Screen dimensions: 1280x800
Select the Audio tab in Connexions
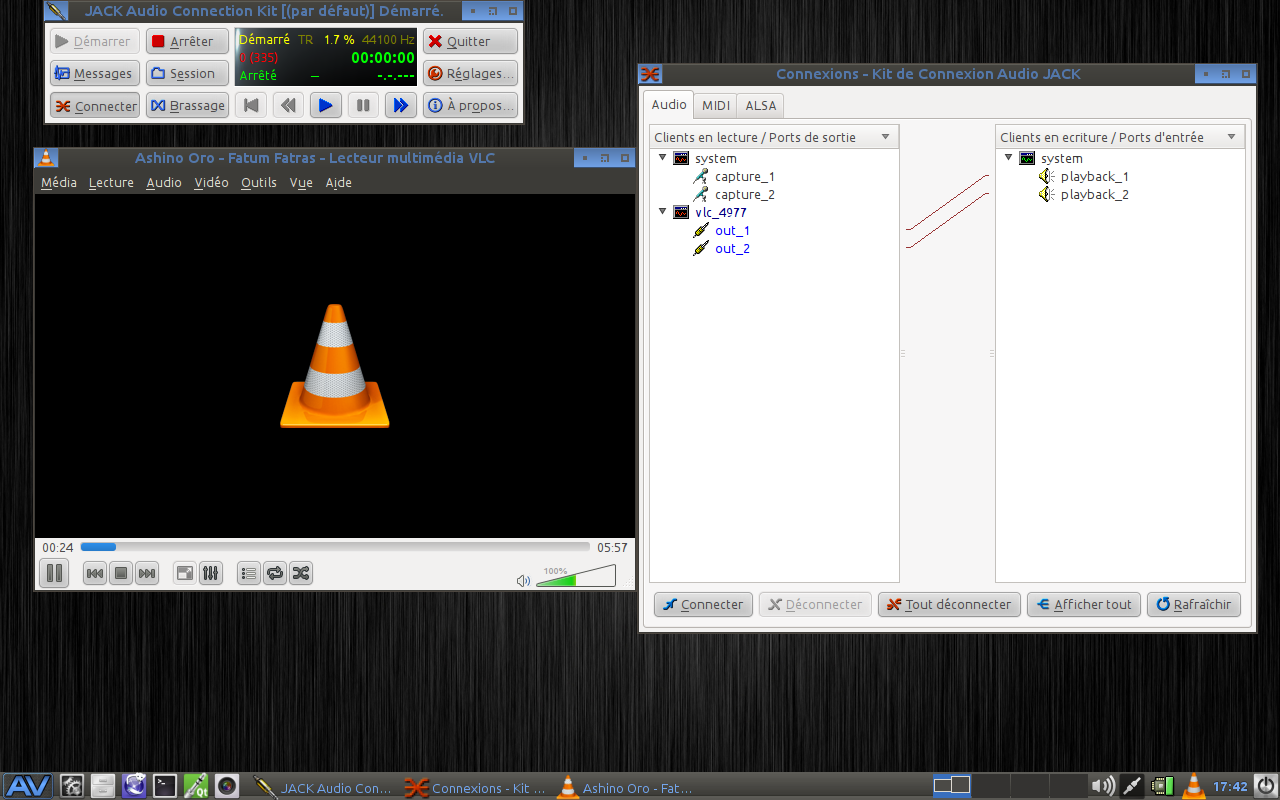point(669,104)
